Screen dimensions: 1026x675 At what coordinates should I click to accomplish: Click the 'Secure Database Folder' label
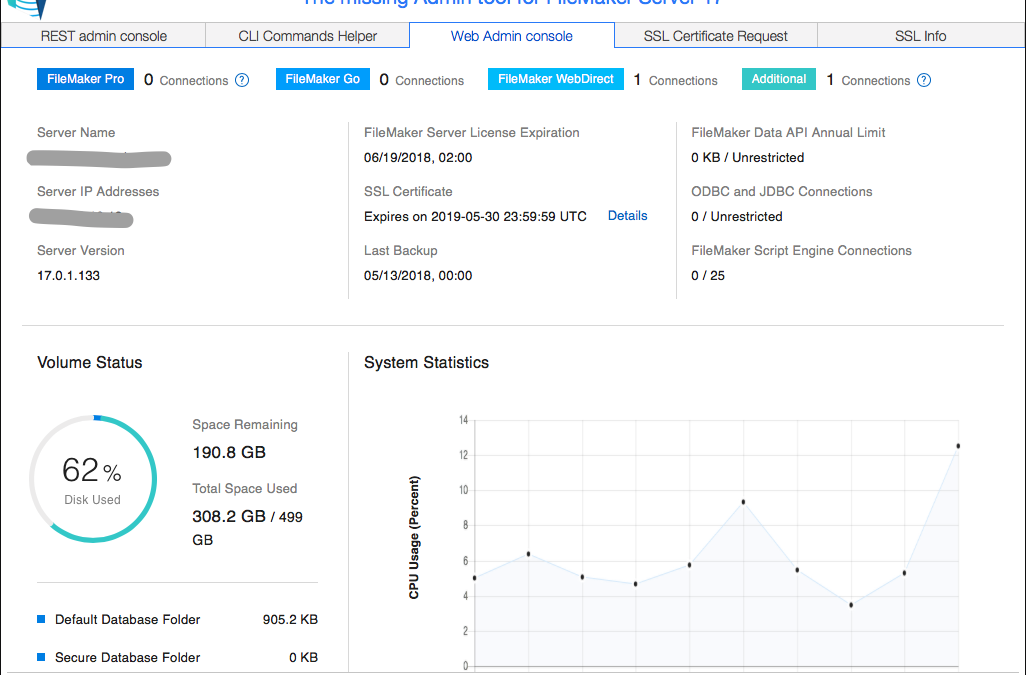click(x=128, y=657)
